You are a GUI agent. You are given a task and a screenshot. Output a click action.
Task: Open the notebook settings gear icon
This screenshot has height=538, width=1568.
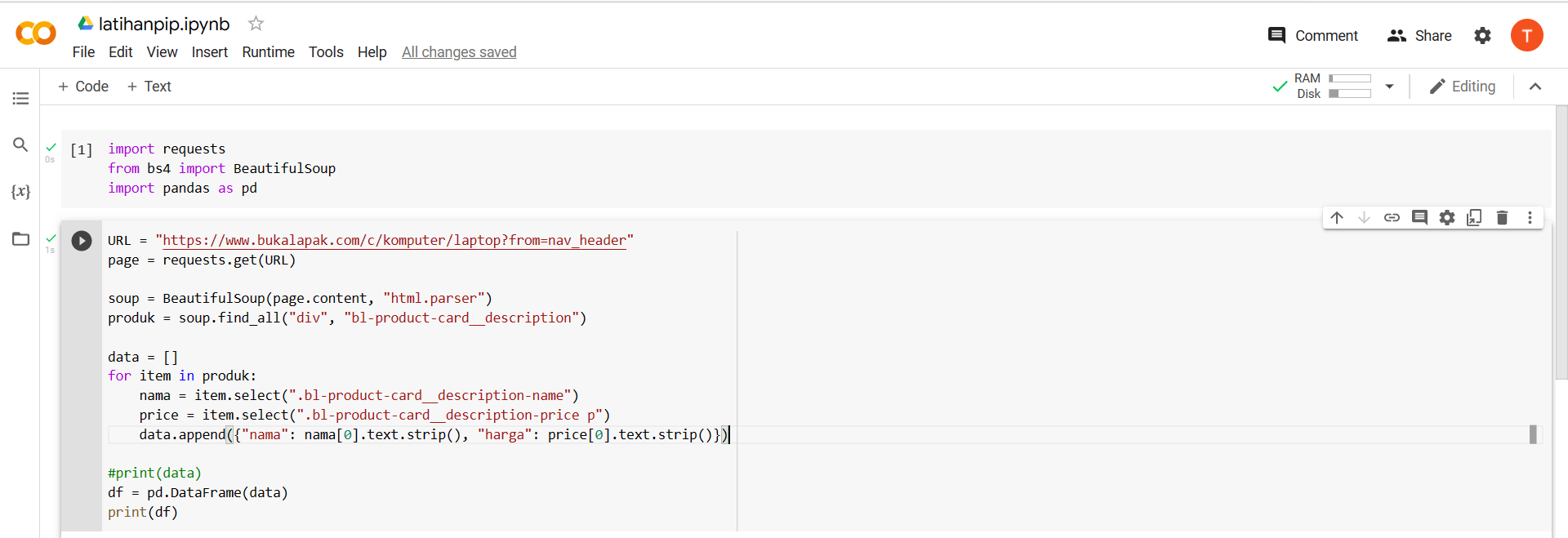[x=1482, y=36]
